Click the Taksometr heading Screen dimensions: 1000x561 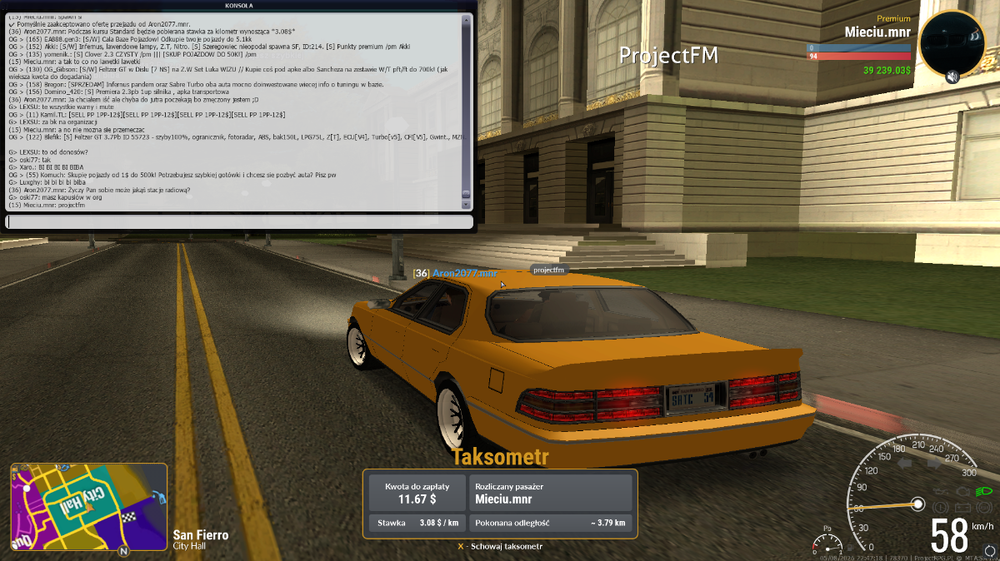tap(500, 456)
